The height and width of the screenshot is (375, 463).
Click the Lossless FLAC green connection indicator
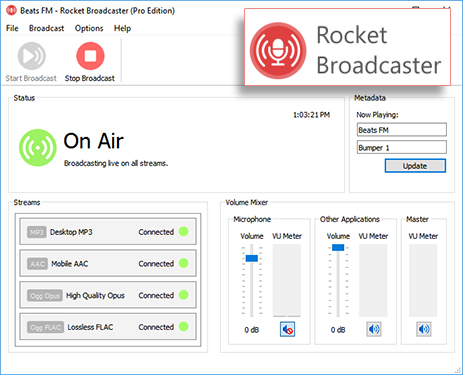coord(184,326)
